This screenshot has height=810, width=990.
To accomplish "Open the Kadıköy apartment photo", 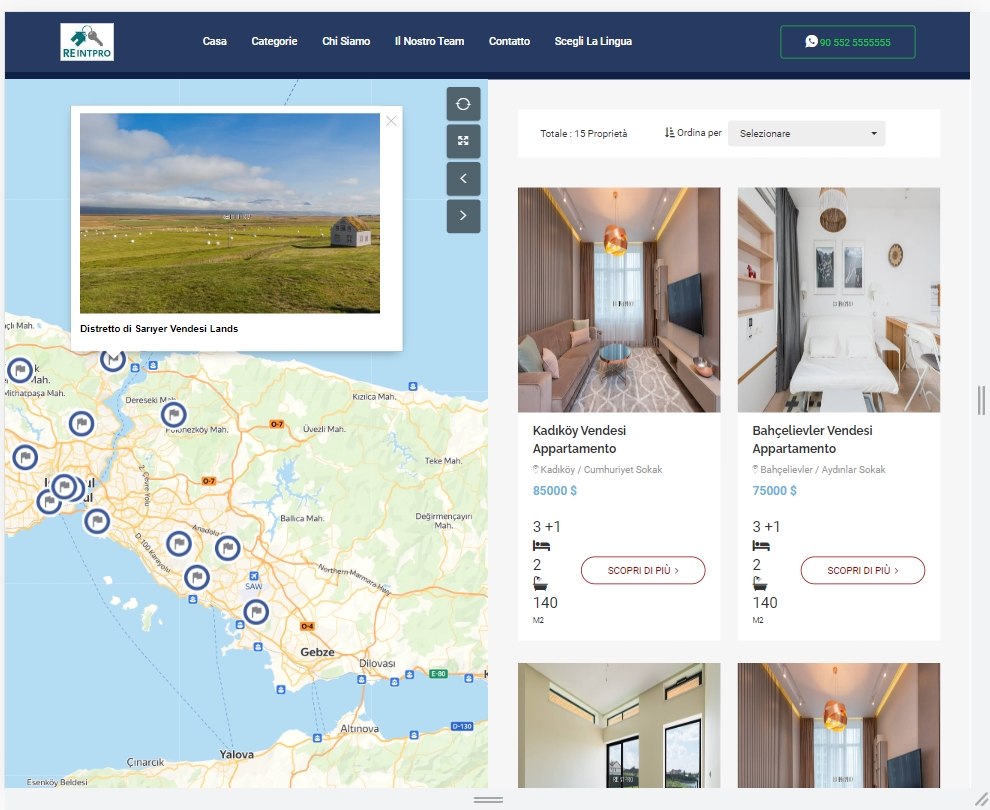I will [619, 300].
